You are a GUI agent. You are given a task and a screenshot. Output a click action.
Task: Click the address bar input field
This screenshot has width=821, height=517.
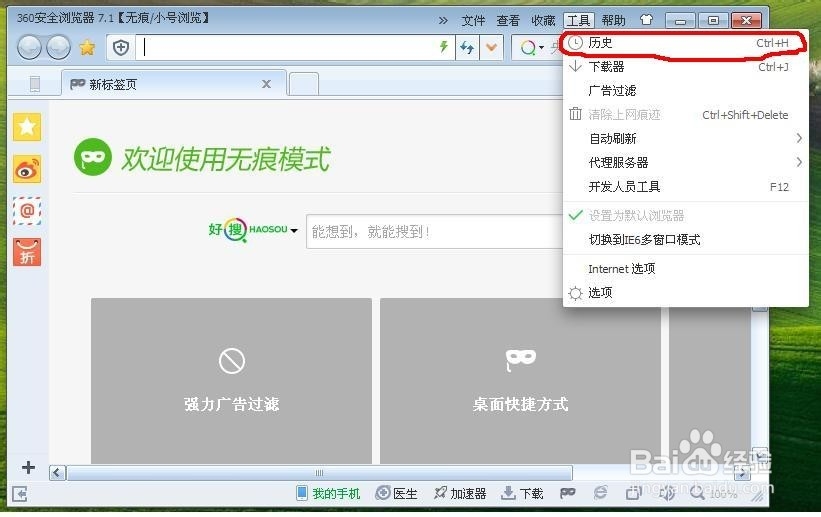coord(287,48)
